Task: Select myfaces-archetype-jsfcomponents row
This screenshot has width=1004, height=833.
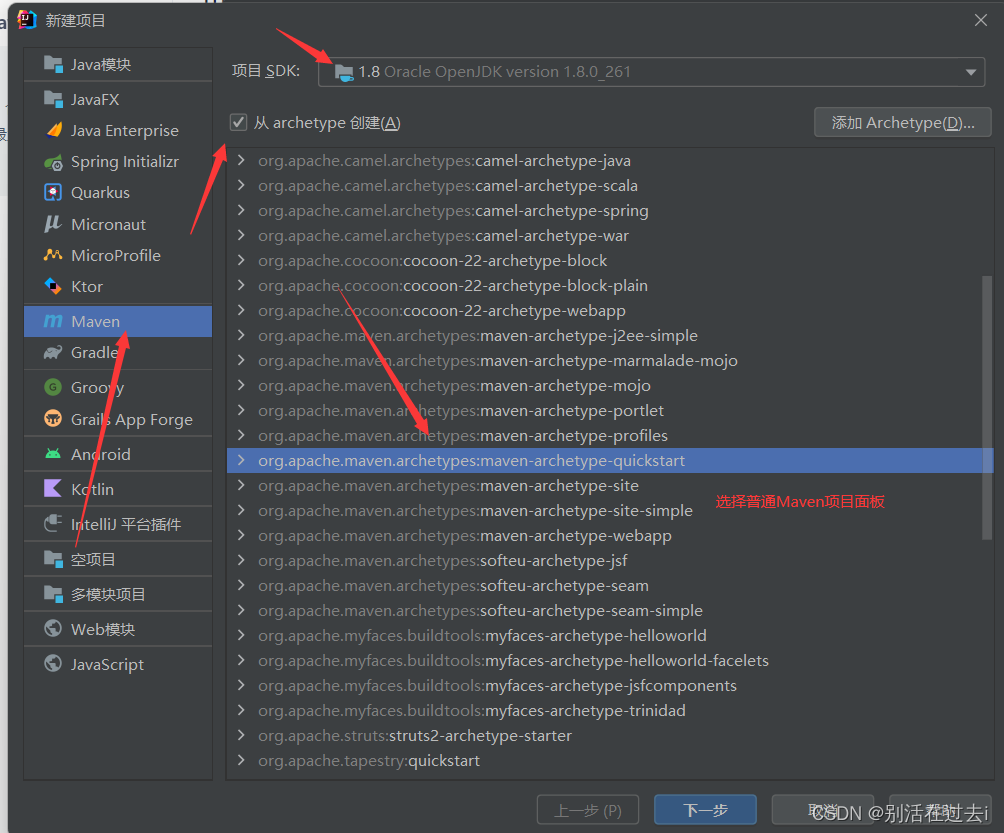Action: coord(610,685)
